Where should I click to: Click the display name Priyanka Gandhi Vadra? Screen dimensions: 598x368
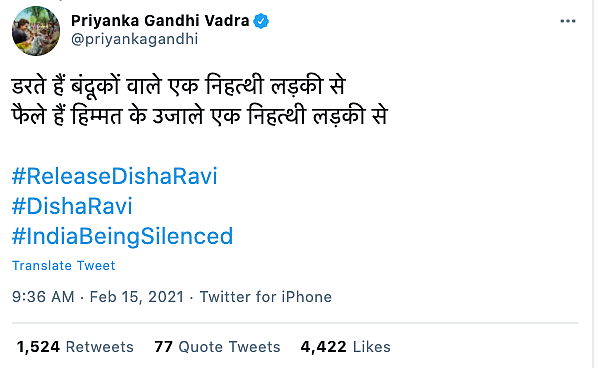click(x=160, y=21)
